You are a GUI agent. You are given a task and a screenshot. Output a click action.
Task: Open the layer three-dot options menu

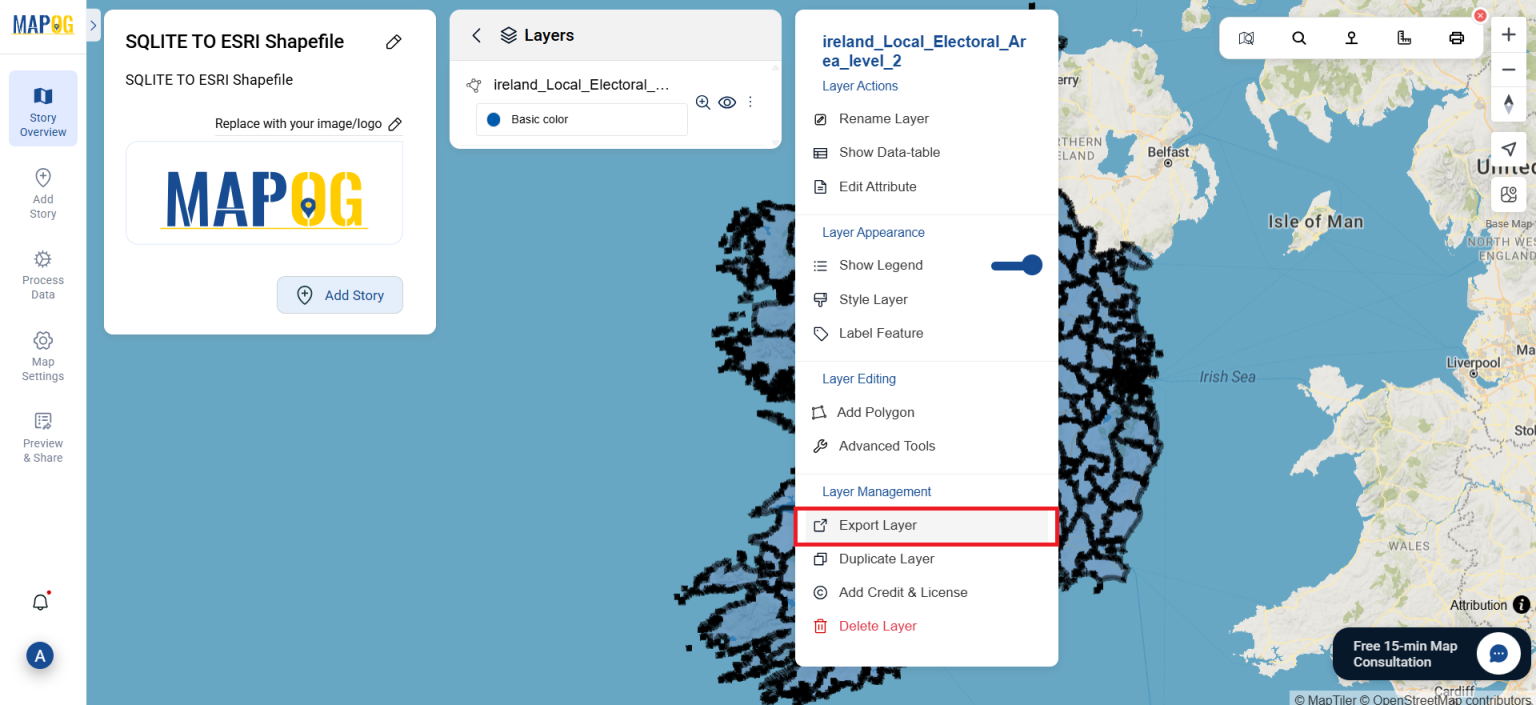pyautogui.click(x=750, y=102)
